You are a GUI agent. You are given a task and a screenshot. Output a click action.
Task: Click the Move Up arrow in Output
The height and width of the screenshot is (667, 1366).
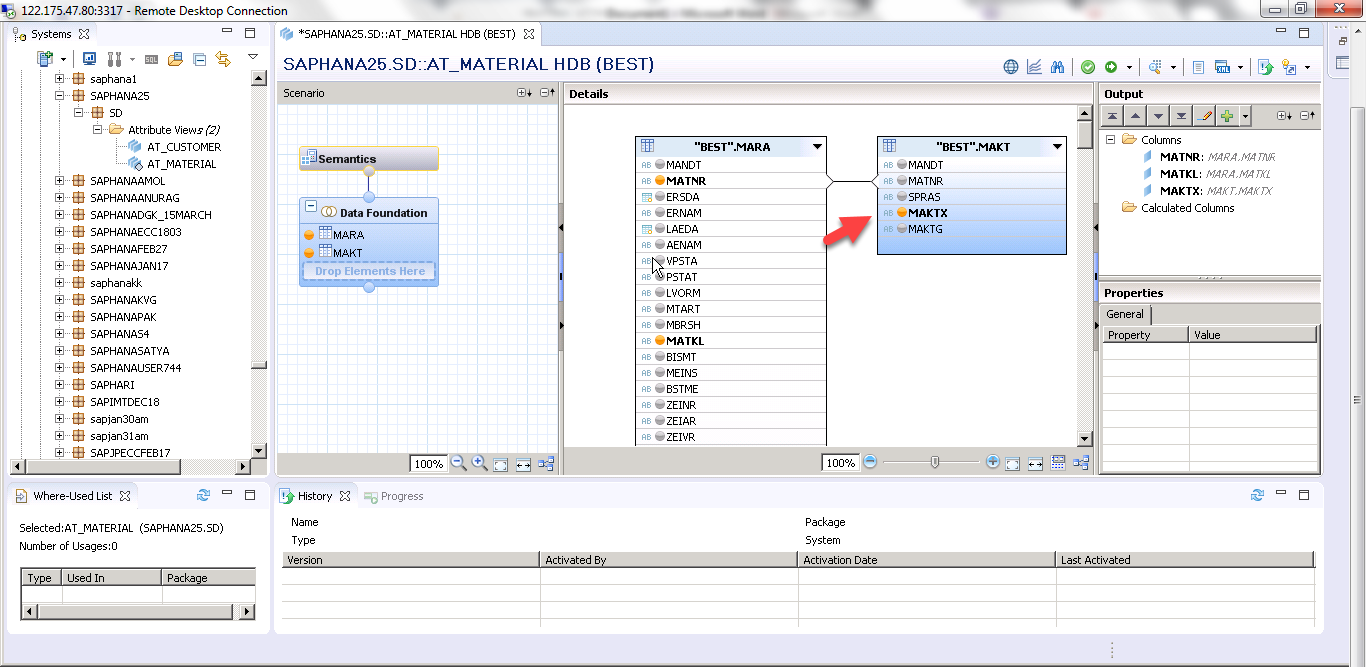click(1135, 116)
